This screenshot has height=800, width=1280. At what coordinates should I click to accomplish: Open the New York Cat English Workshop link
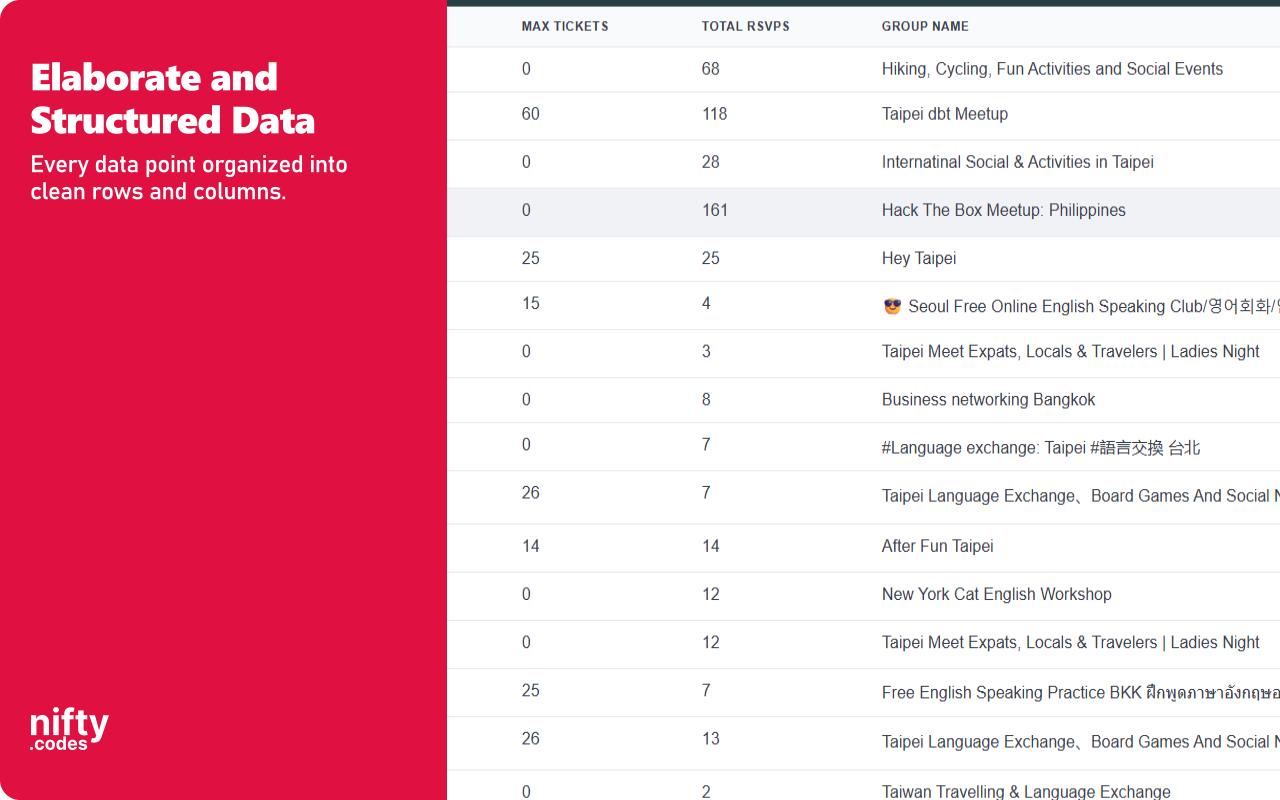click(x=996, y=594)
